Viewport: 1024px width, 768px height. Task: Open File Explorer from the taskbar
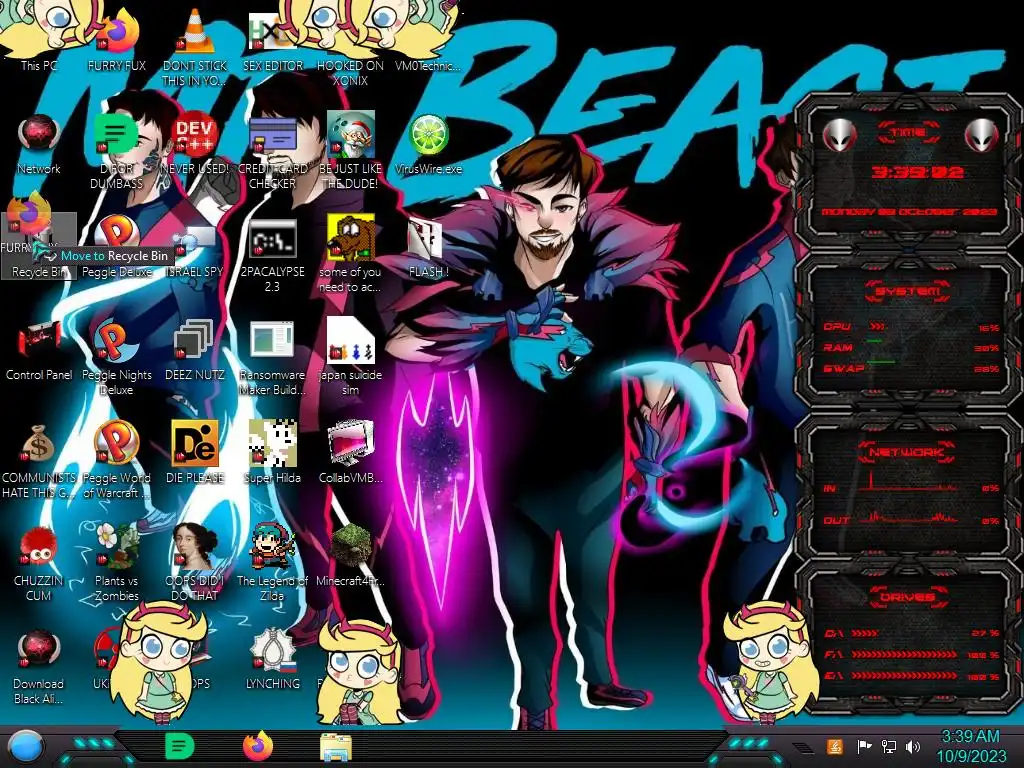tap(336, 748)
